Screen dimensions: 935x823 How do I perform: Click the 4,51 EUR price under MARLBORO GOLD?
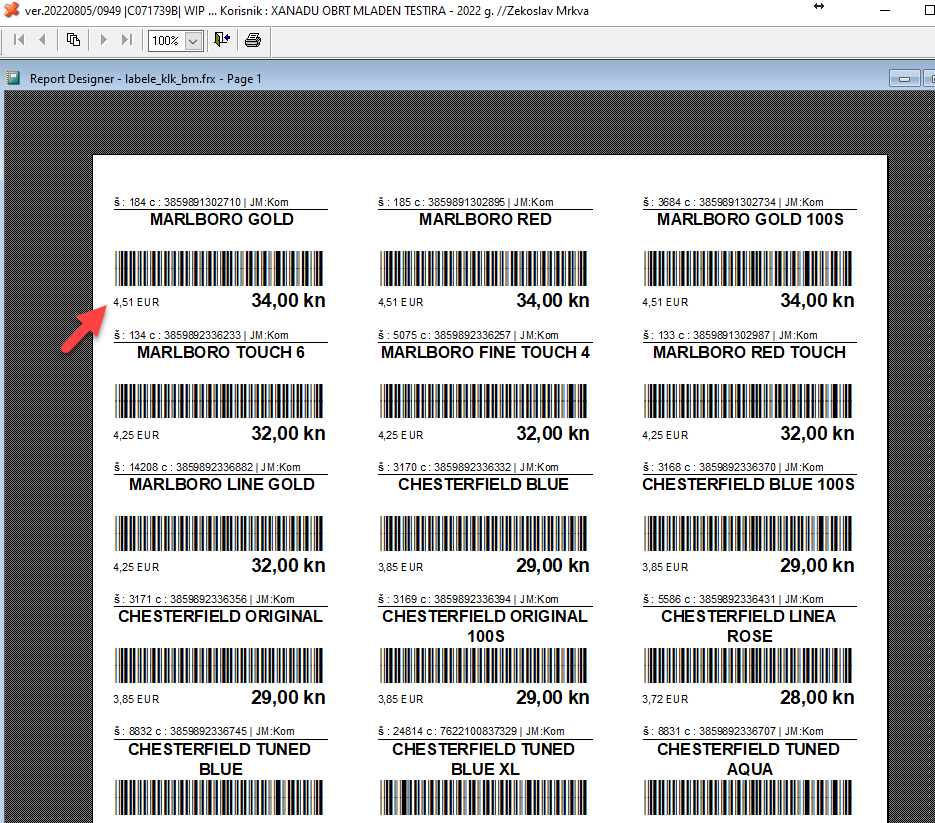click(x=136, y=302)
